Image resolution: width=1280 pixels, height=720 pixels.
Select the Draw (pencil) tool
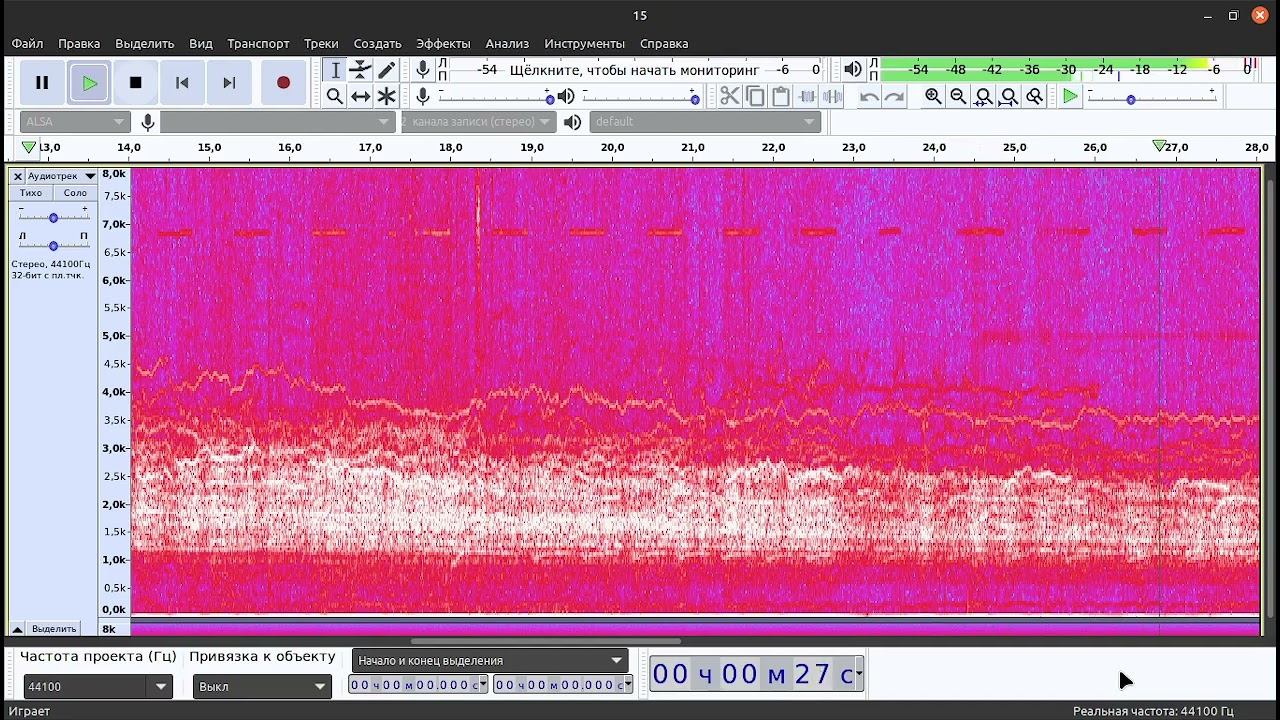(x=386, y=70)
